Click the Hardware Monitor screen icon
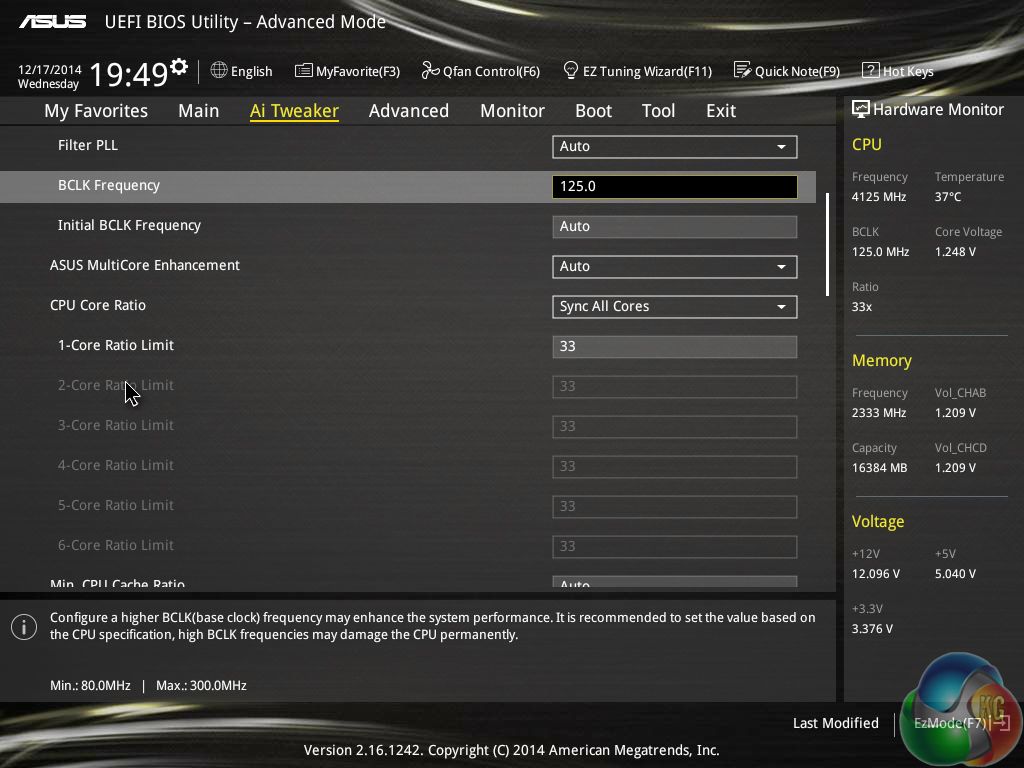1024x768 pixels. click(861, 109)
